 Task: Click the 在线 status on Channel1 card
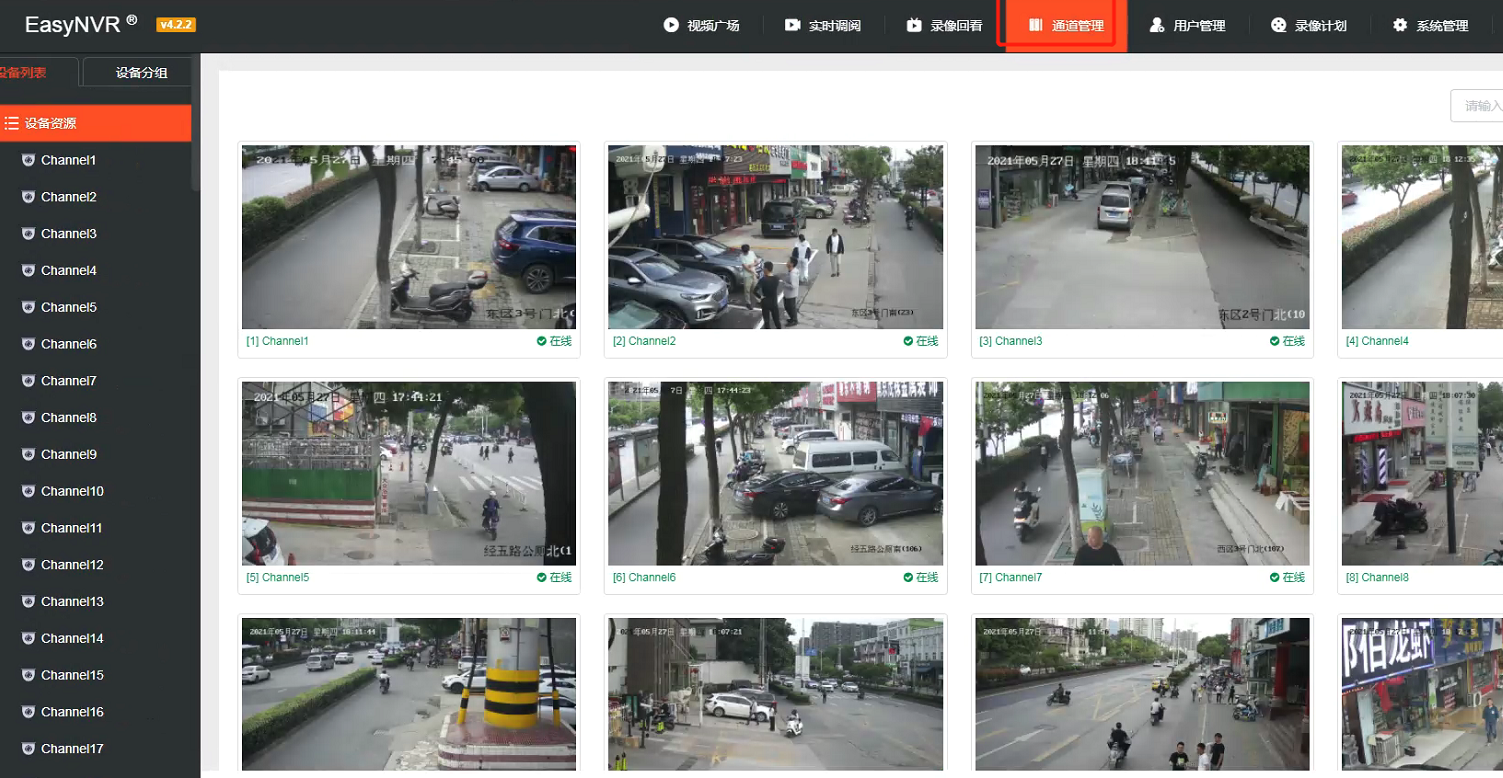coord(554,341)
